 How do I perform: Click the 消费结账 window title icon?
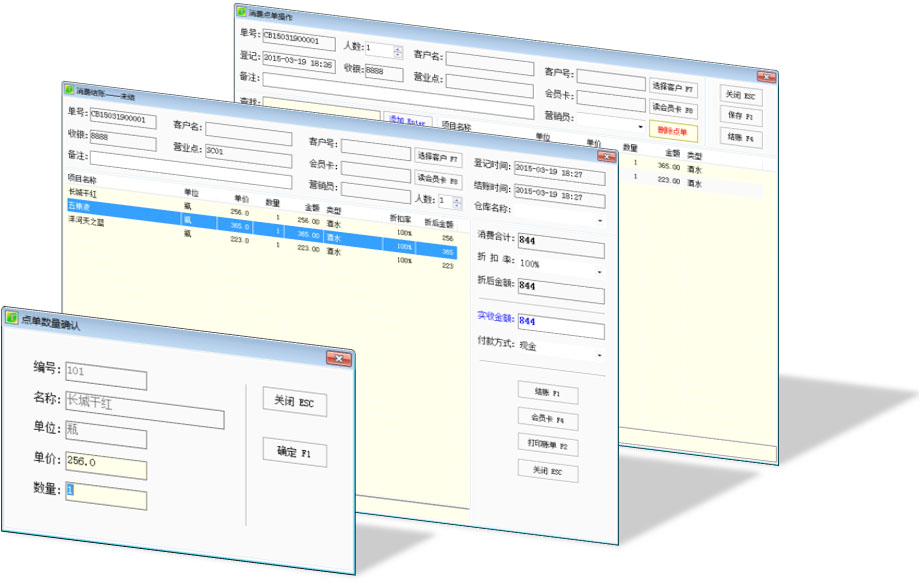(x=68, y=91)
